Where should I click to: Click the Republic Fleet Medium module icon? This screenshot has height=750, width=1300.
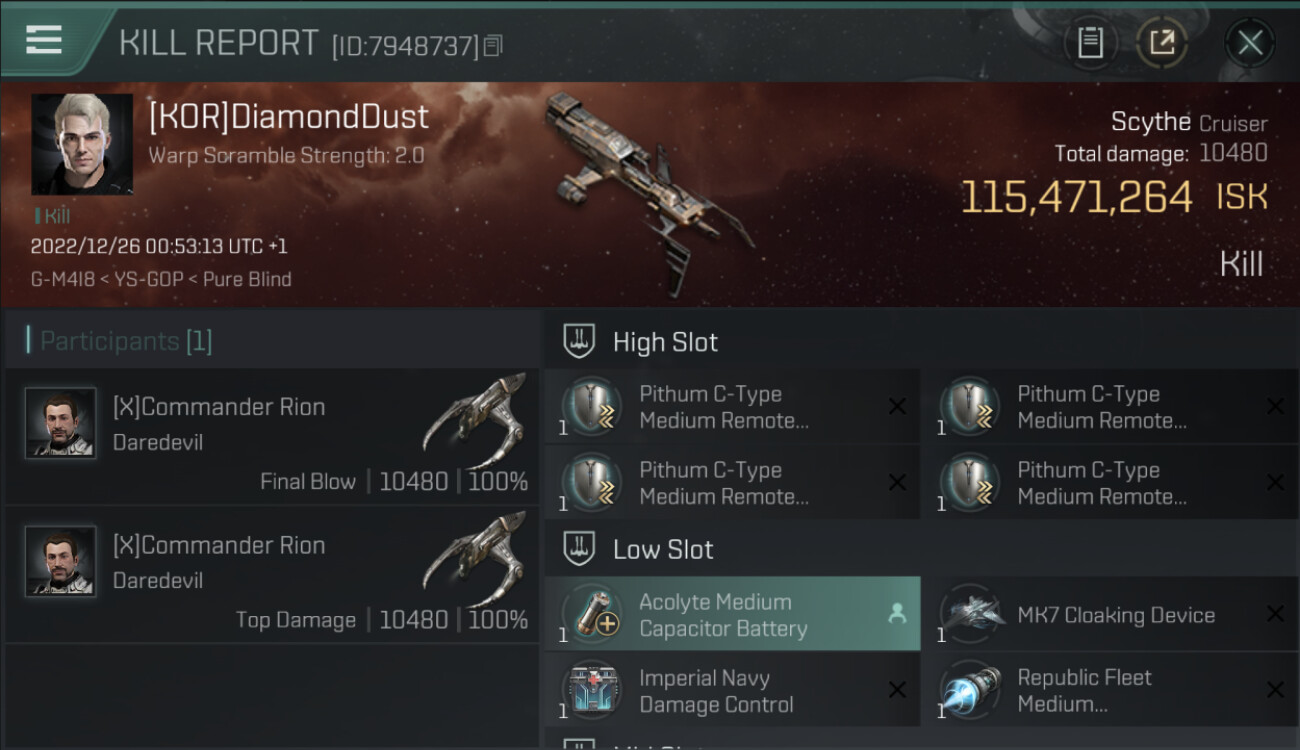point(969,690)
